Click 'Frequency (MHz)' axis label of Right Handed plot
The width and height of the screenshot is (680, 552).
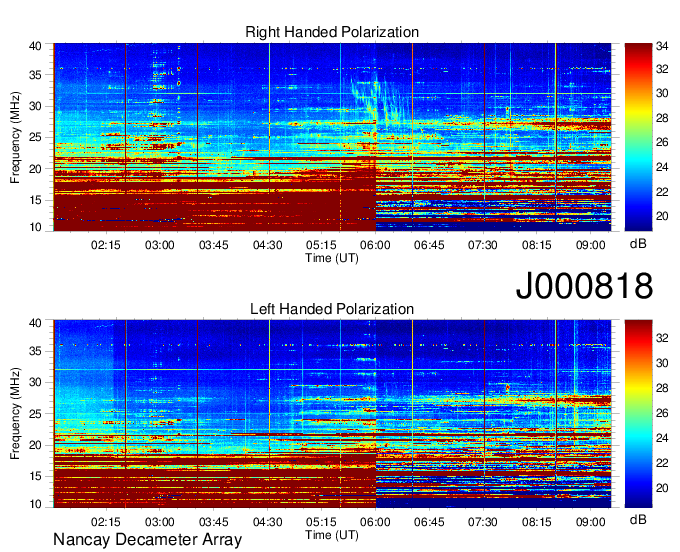click(x=15, y=137)
